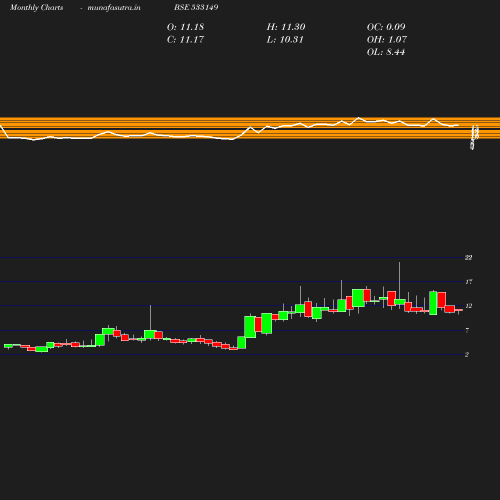The height and width of the screenshot is (500, 500).
Task: Click the price axis label 22
Action: click(x=468, y=258)
